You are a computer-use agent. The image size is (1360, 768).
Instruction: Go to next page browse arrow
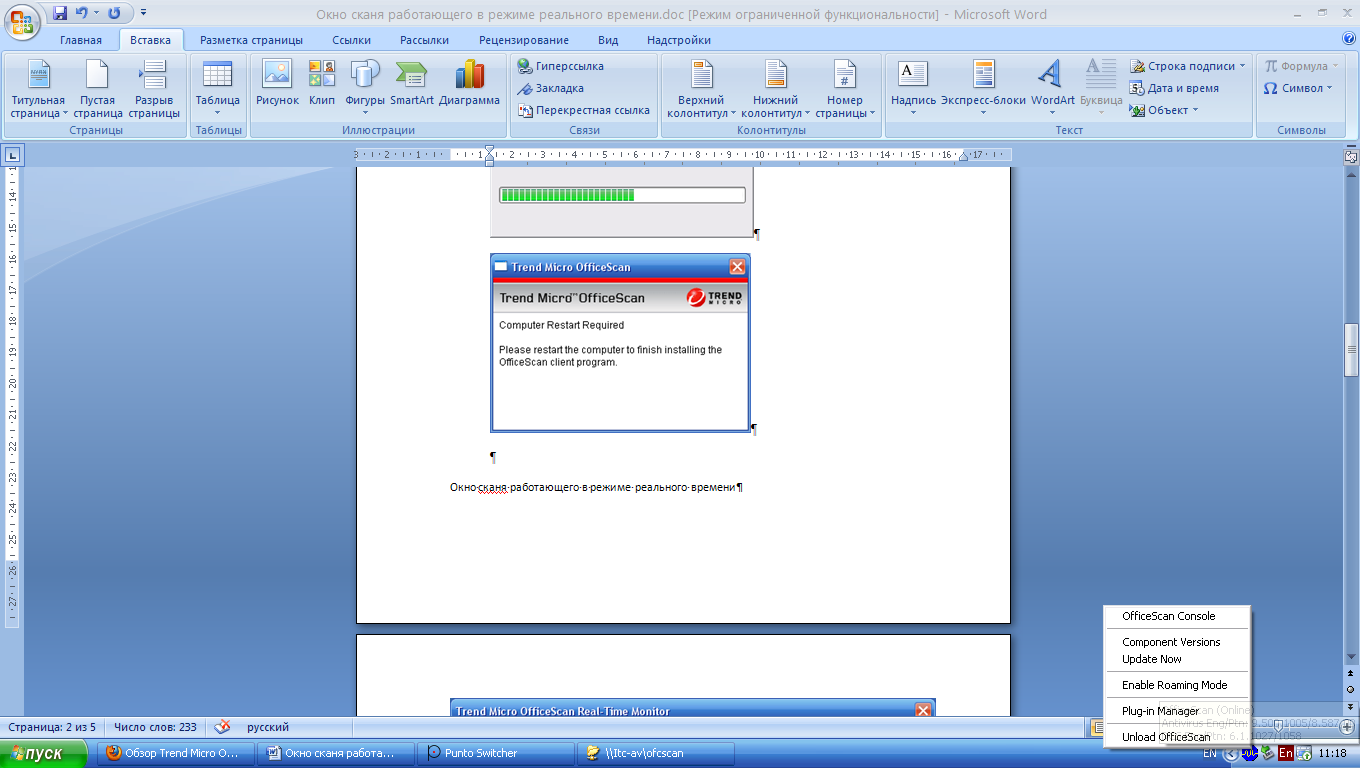point(1351,705)
